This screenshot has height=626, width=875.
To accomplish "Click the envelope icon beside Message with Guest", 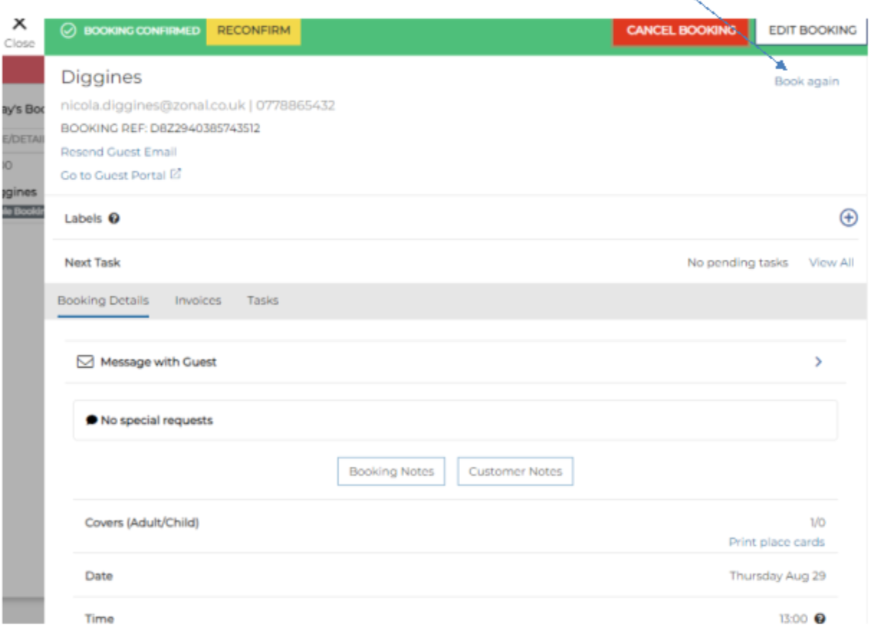I will click(85, 362).
